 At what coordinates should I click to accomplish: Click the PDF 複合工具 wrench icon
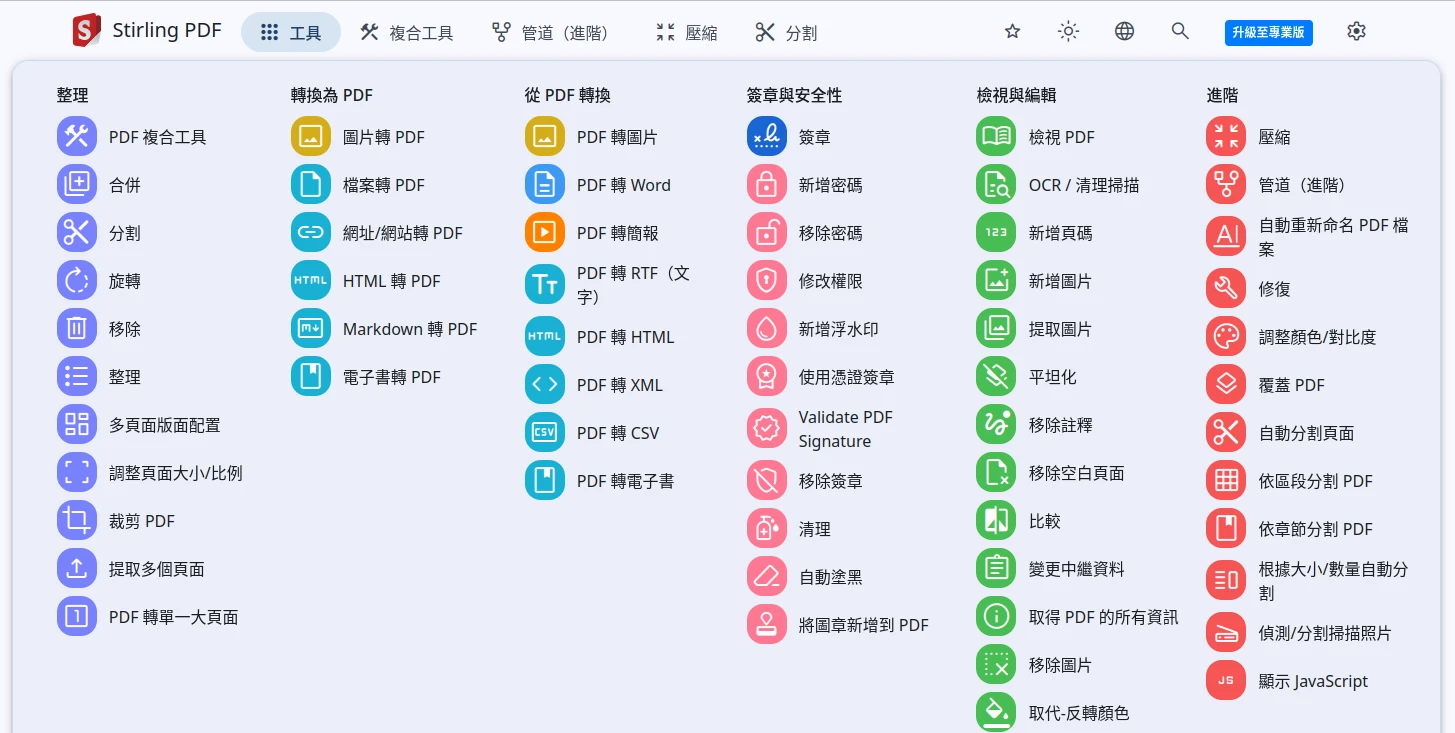point(77,136)
